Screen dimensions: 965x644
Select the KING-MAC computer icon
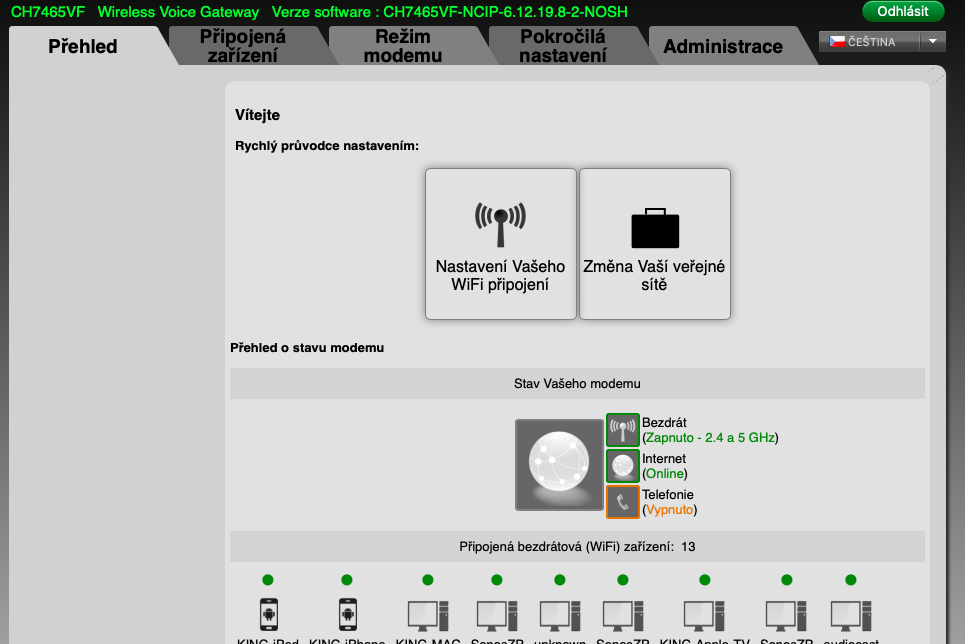coord(427,613)
